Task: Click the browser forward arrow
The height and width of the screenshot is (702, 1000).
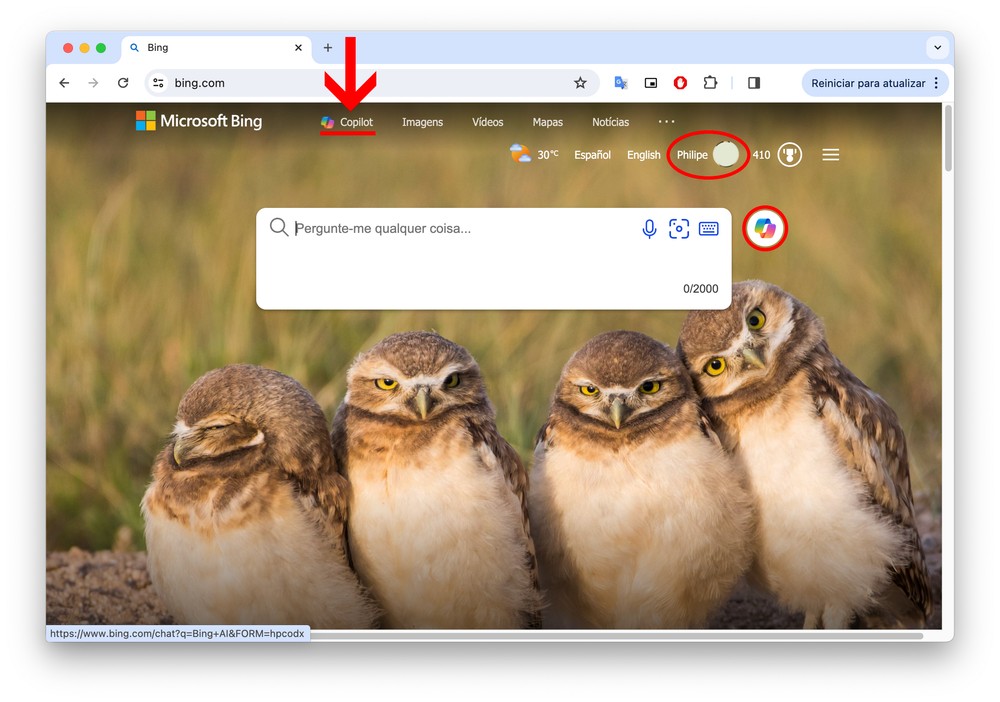Action: pos(94,83)
